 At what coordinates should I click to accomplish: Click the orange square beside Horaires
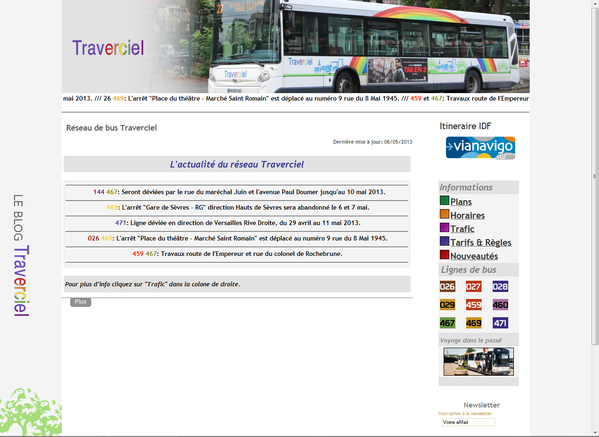pyautogui.click(x=444, y=214)
